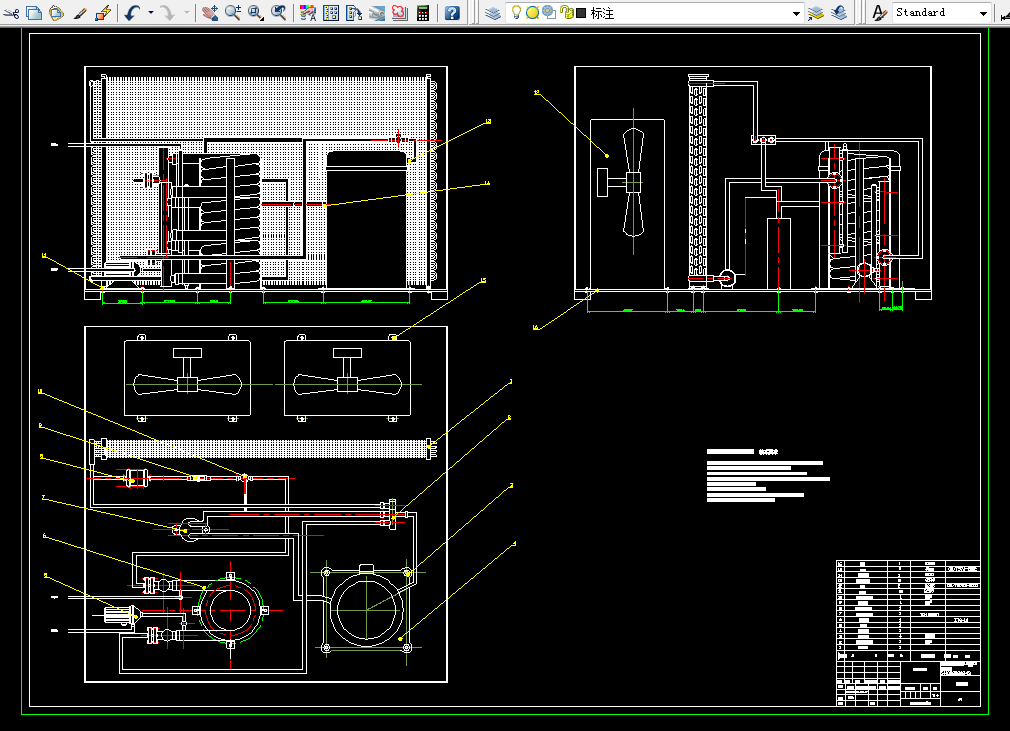Screen dimensions: 1010x731
Task: Open the Undo history dropdown arrow
Action: 151,12
